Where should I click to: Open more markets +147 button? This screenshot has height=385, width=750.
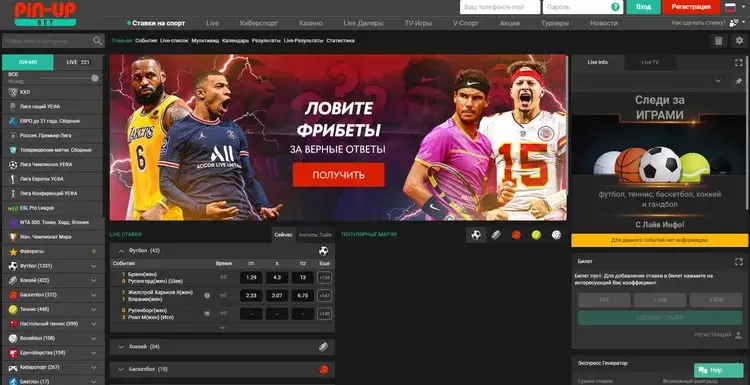click(325, 296)
